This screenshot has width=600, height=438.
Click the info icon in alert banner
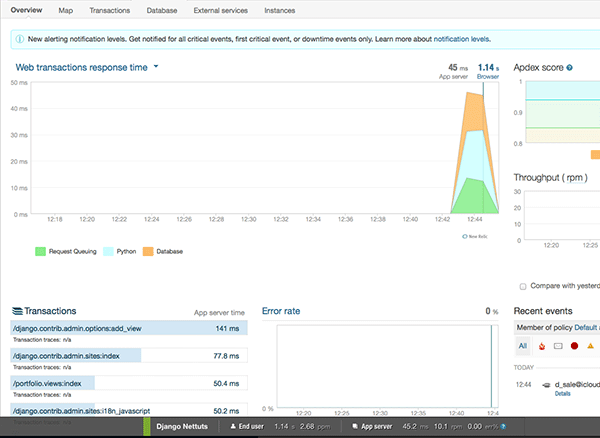point(20,39)
